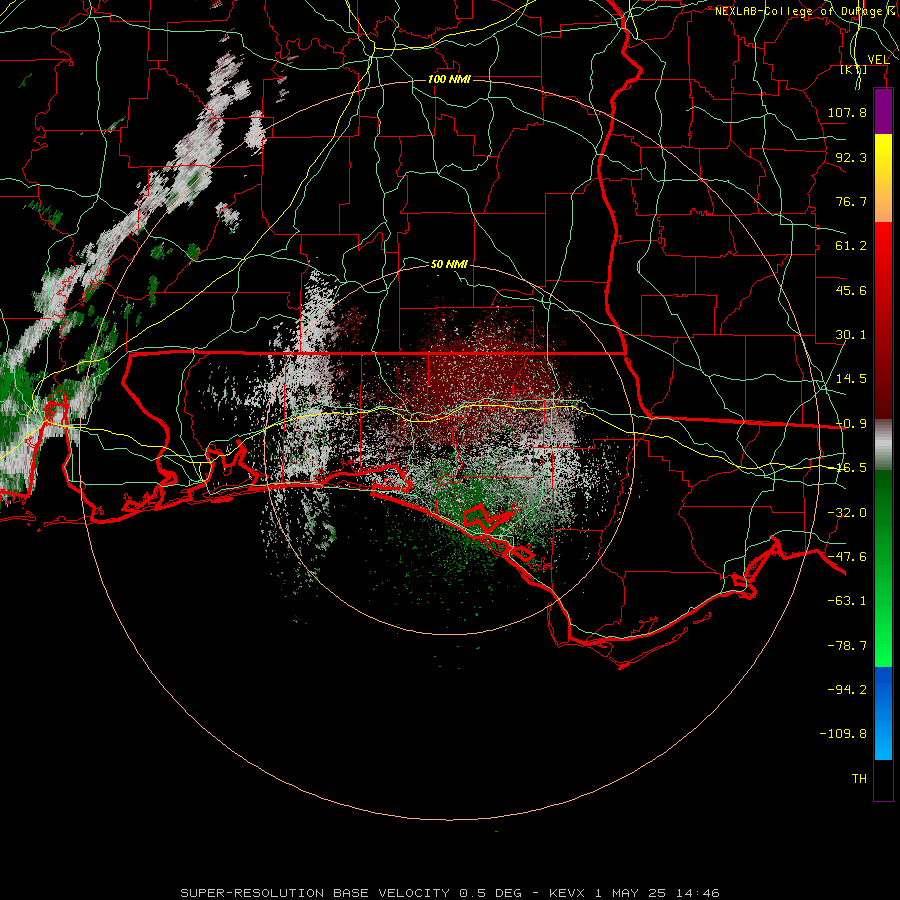Click the -0.9 velocity legend value

851,424
